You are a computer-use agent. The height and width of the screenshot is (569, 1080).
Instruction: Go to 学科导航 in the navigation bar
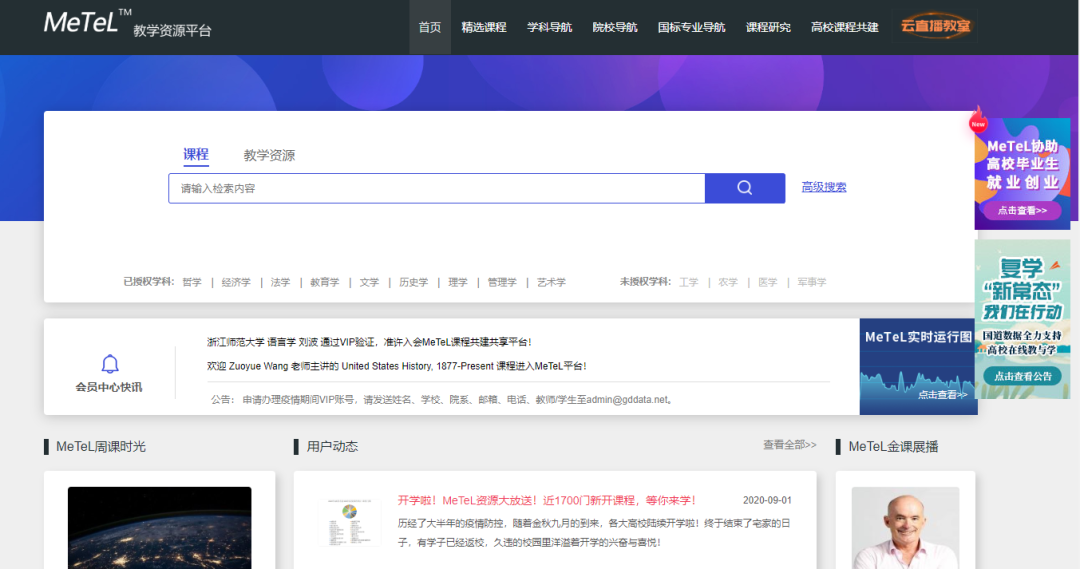click(x=550, y=27)
